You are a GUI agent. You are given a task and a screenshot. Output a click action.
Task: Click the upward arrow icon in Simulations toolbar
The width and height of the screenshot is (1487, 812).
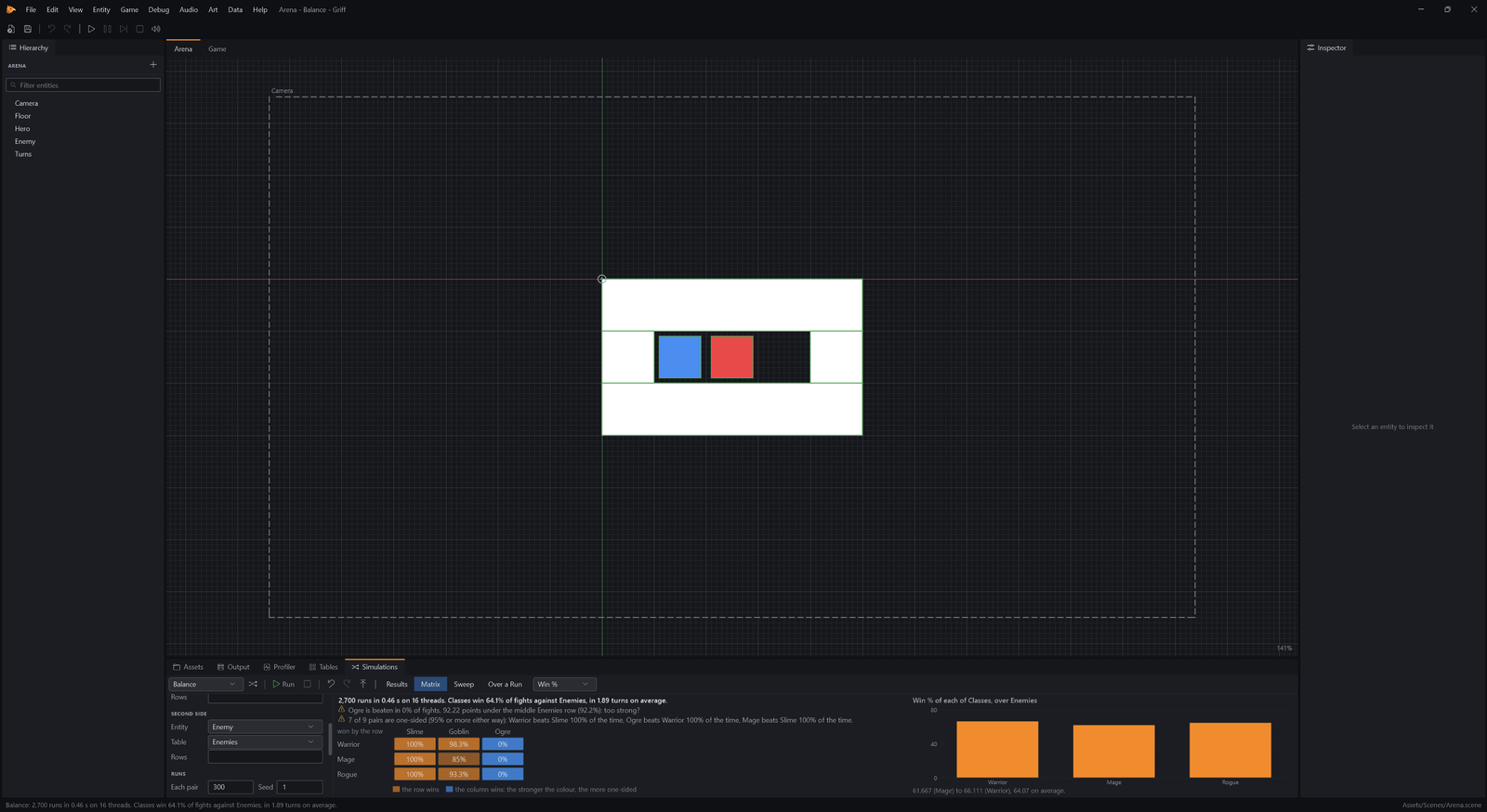coord(363,684)
